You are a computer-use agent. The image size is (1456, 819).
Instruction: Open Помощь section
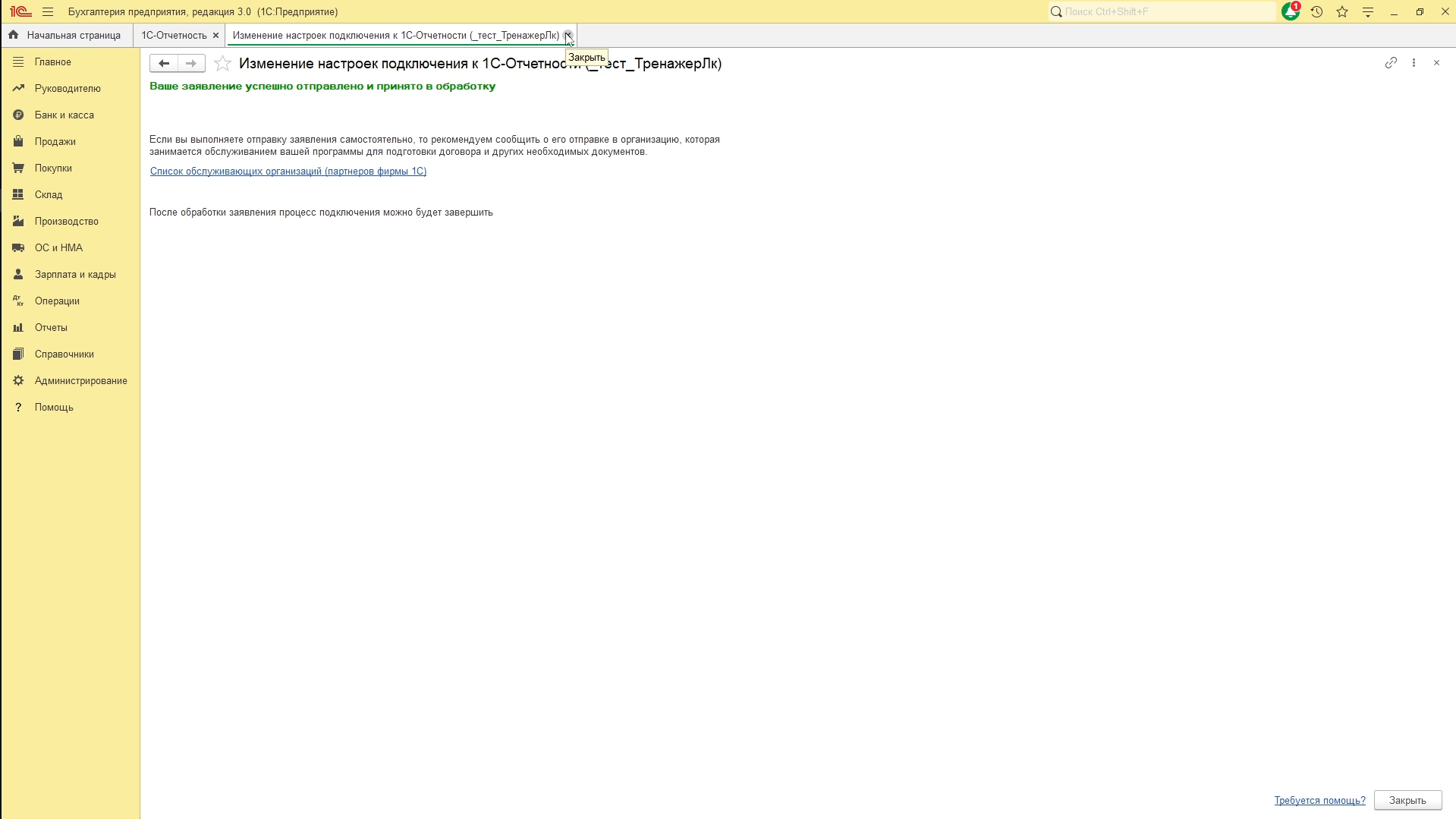click(x=71, y=408)
